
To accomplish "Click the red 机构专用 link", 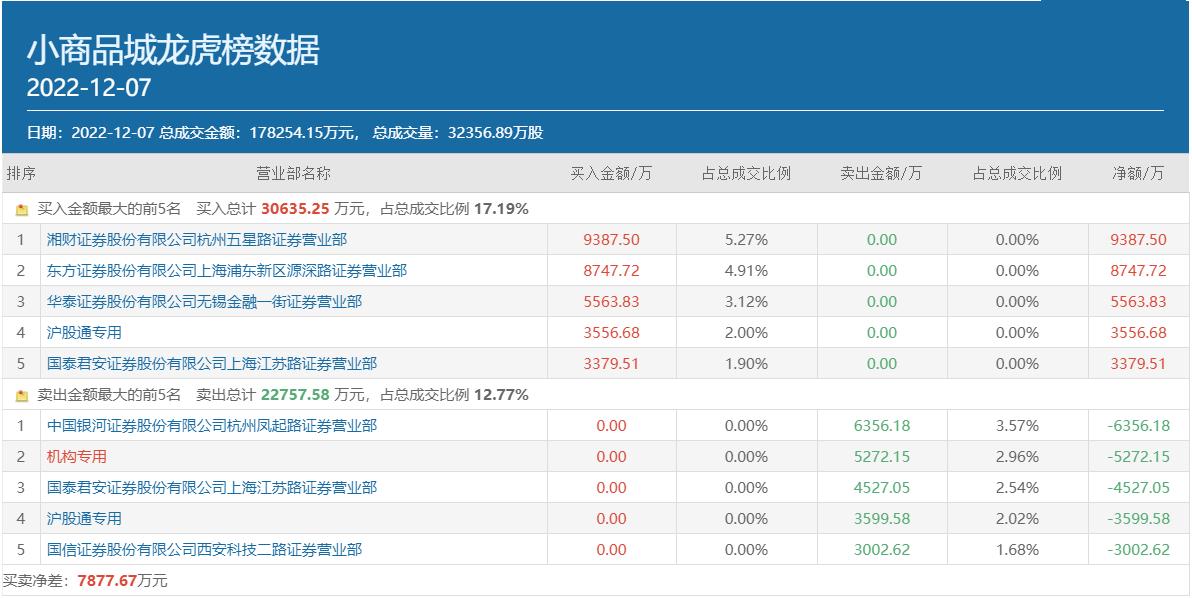I will point(77,457).
